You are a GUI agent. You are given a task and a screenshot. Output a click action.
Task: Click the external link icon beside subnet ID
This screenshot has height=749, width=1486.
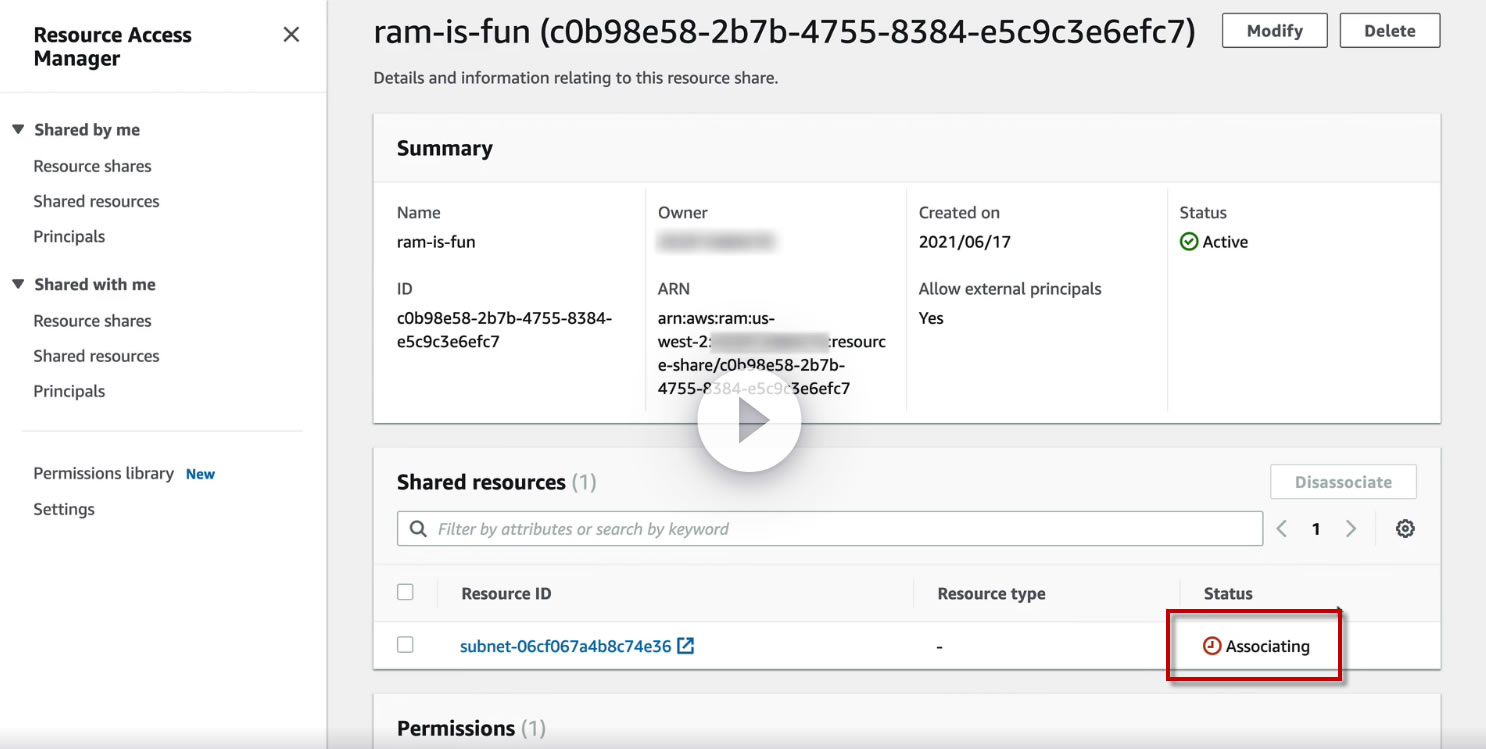point(686,646)
